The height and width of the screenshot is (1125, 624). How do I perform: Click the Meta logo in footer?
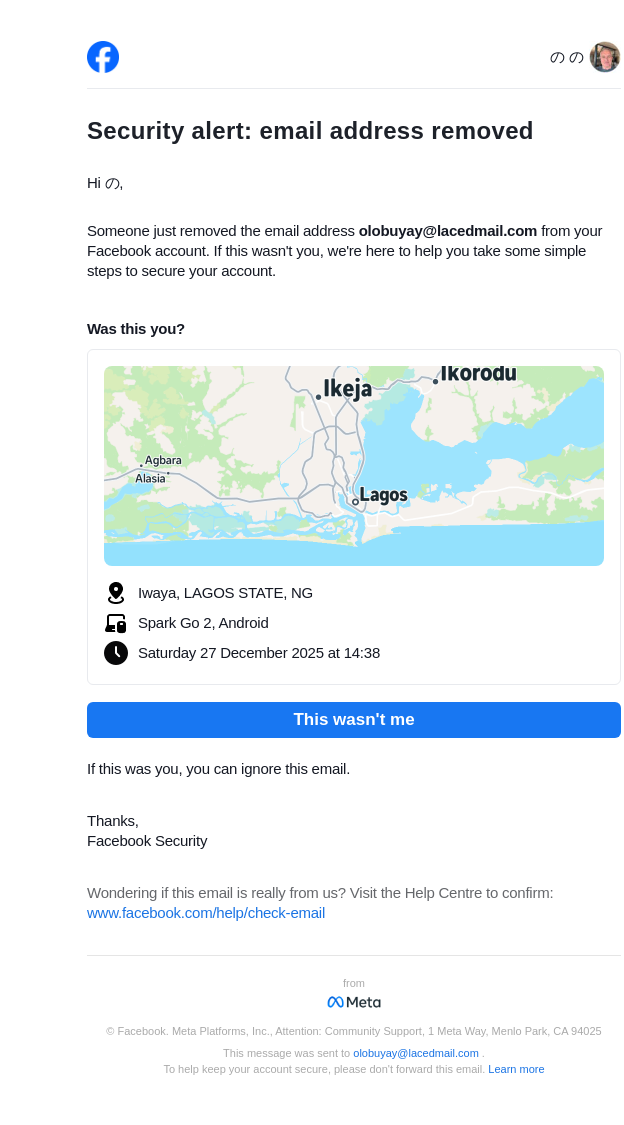click(x=354, y=1002)
